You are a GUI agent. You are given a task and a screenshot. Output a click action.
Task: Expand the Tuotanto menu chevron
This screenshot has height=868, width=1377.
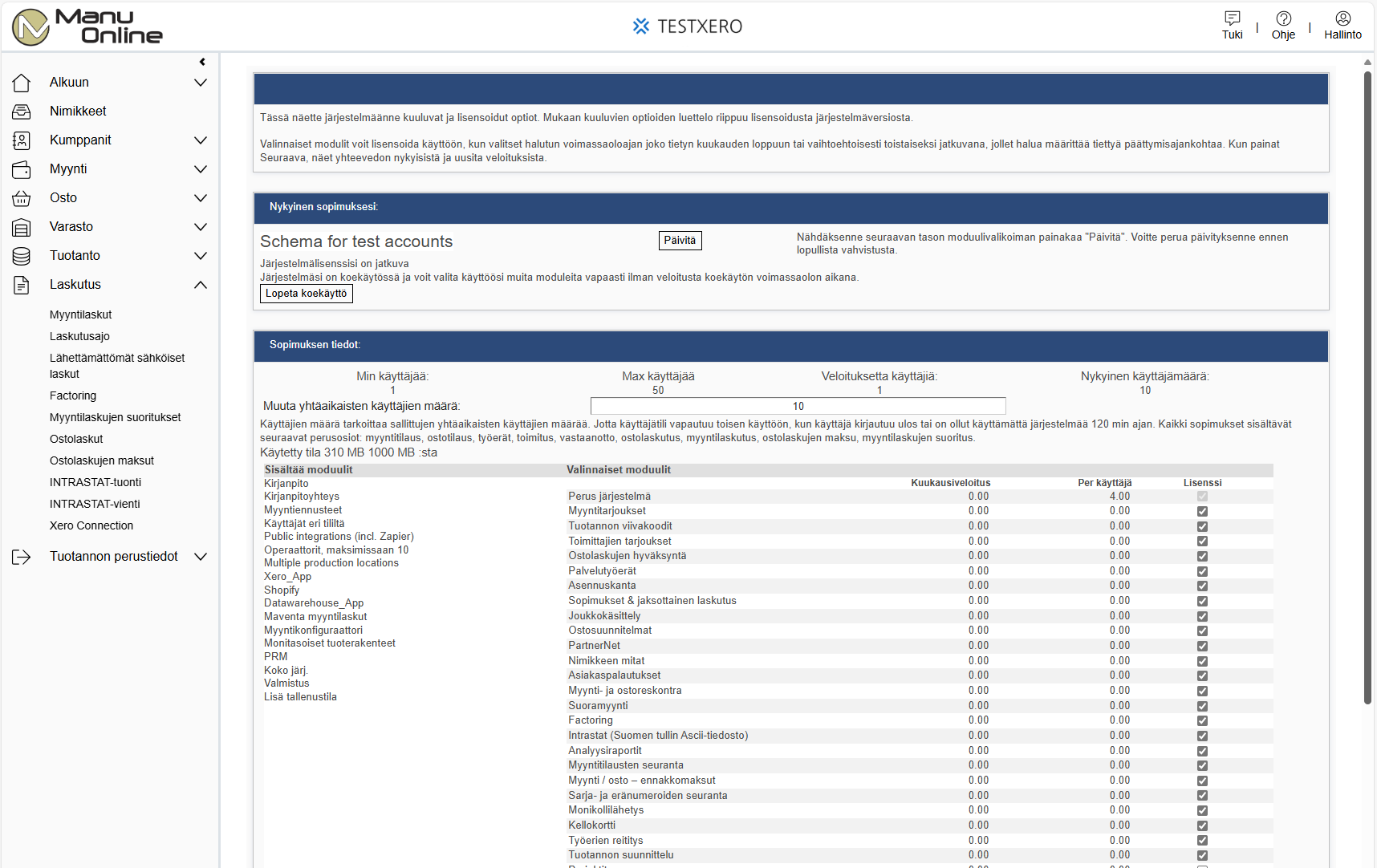point(201,256)
